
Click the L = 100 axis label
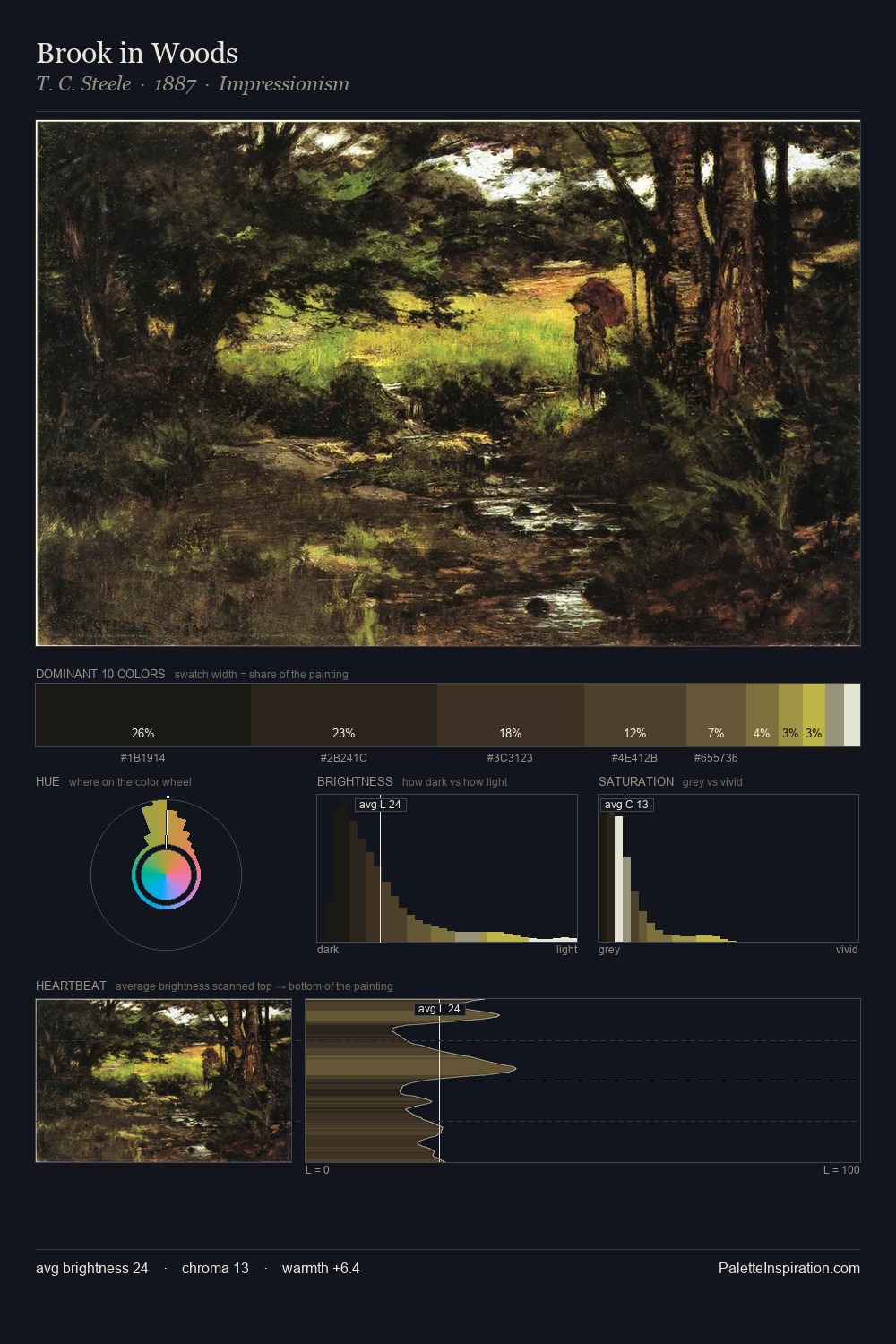point(841,1170)
